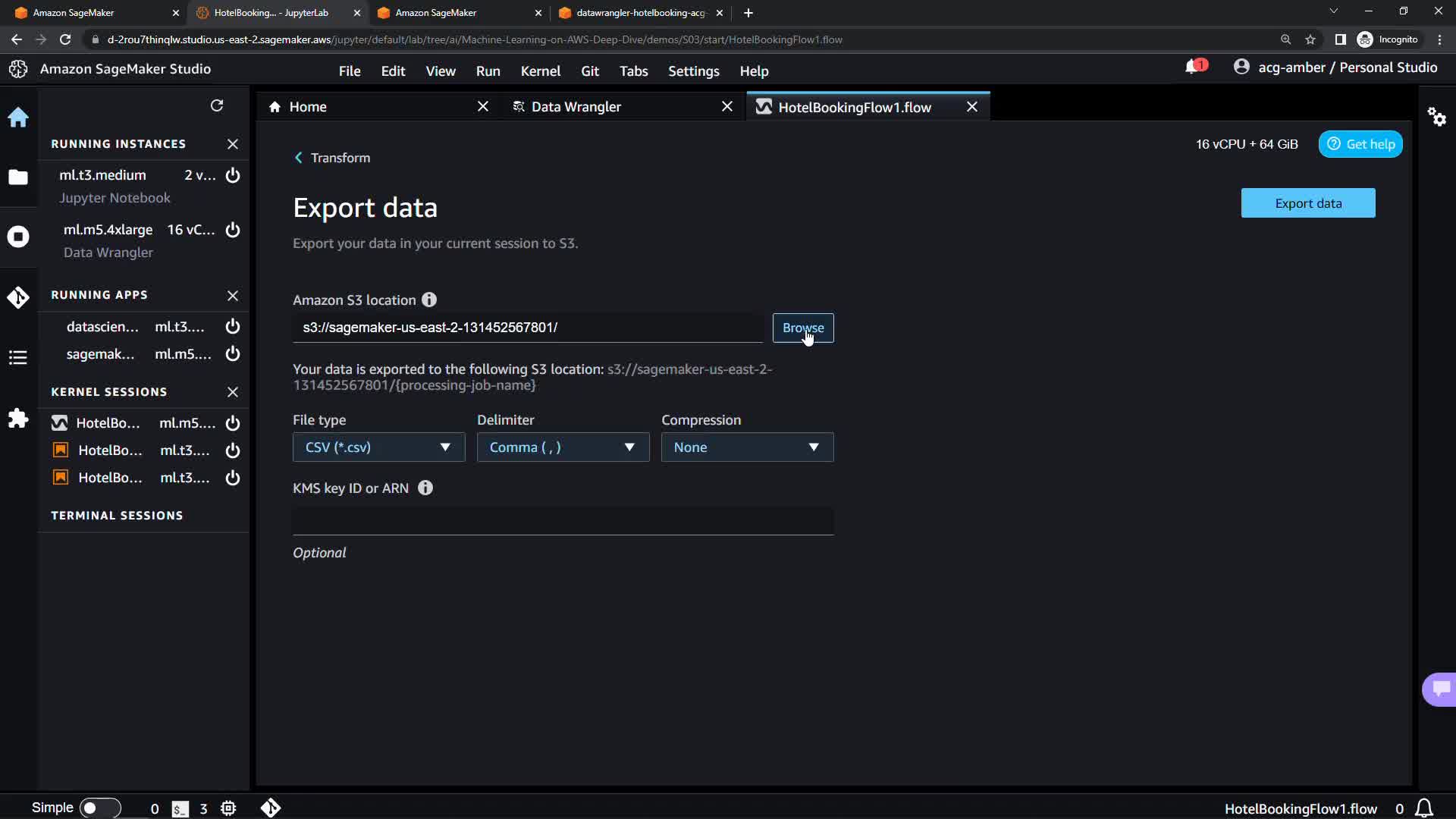This screenshot has height=819, width=1456.
Task: Open the Kernel menu
Action: 540,71
